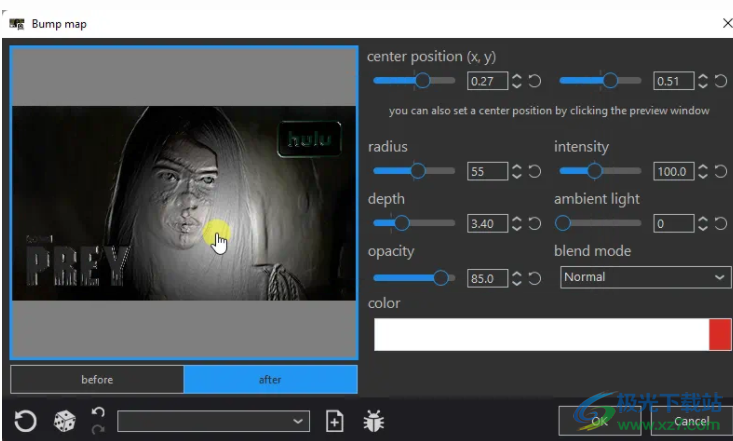Open the preset selection dropdown

pyautogui.click(x=213, y=421)
